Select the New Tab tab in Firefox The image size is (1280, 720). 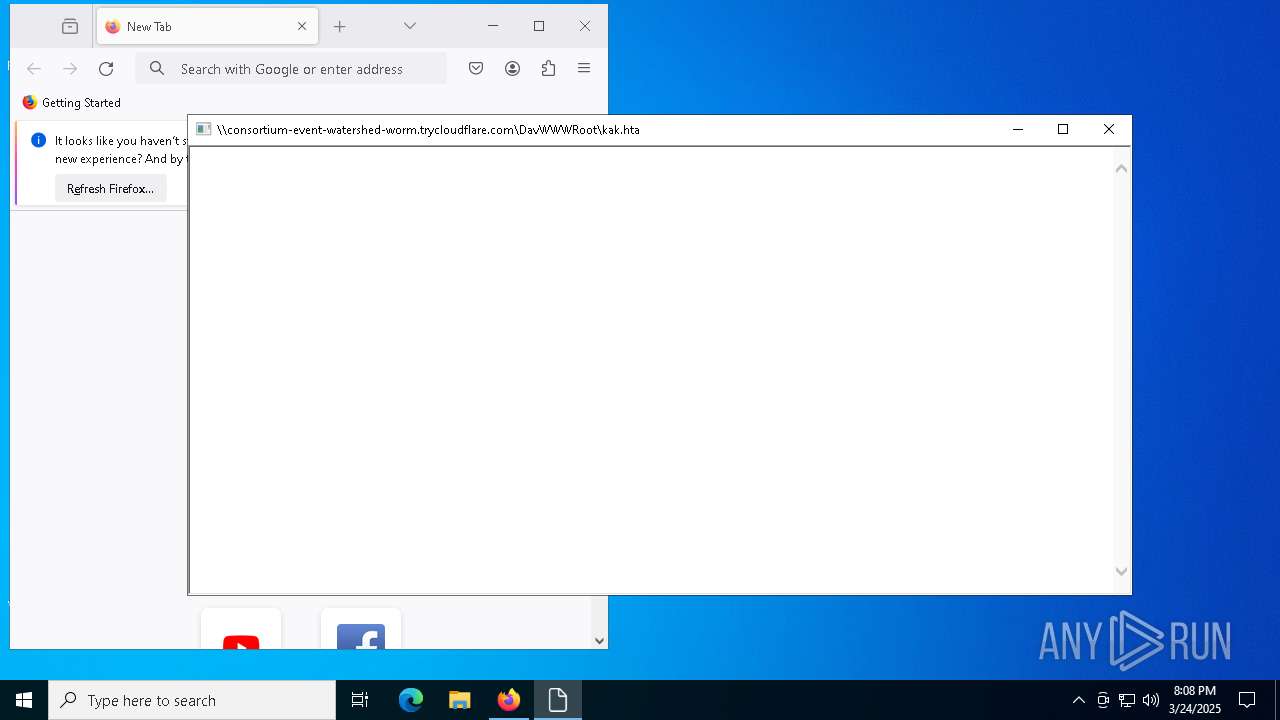tap(207, 27)
